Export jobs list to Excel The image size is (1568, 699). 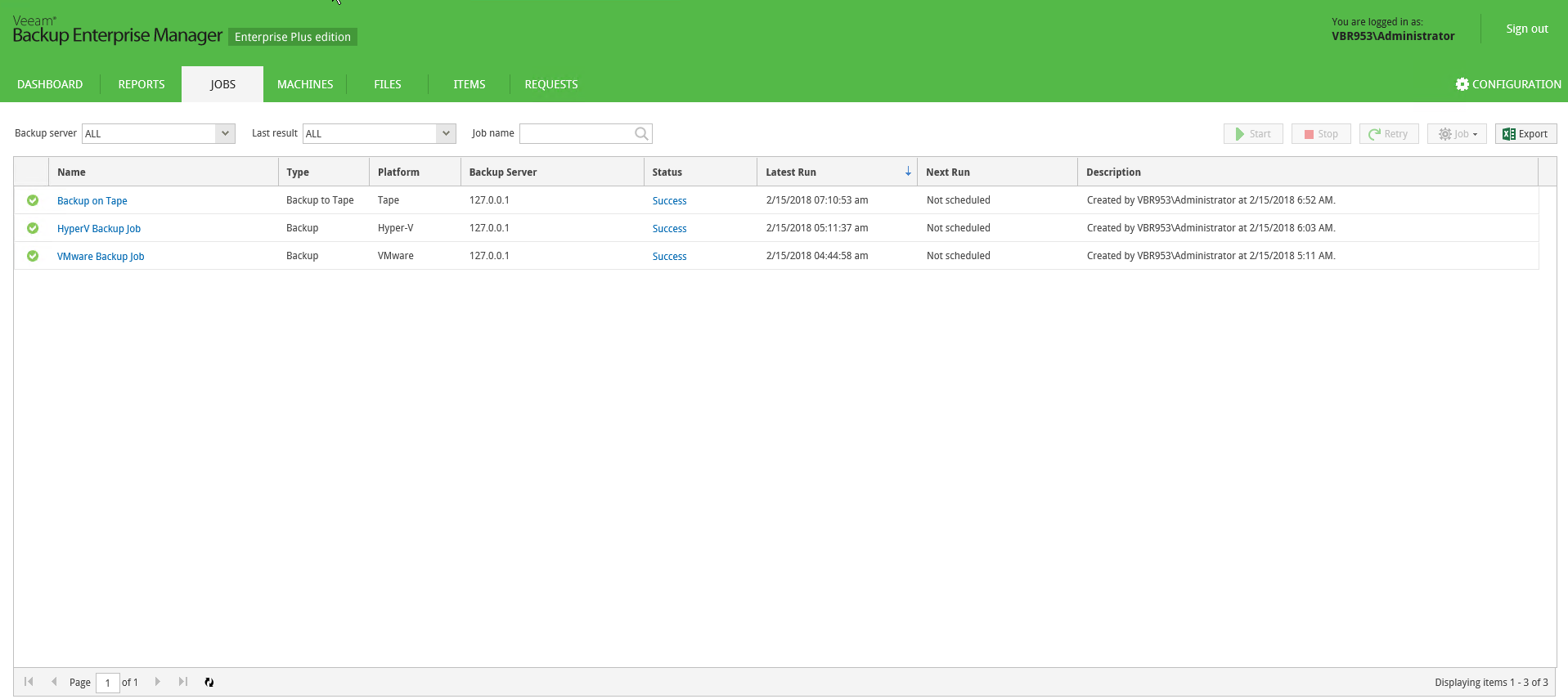1525,134
